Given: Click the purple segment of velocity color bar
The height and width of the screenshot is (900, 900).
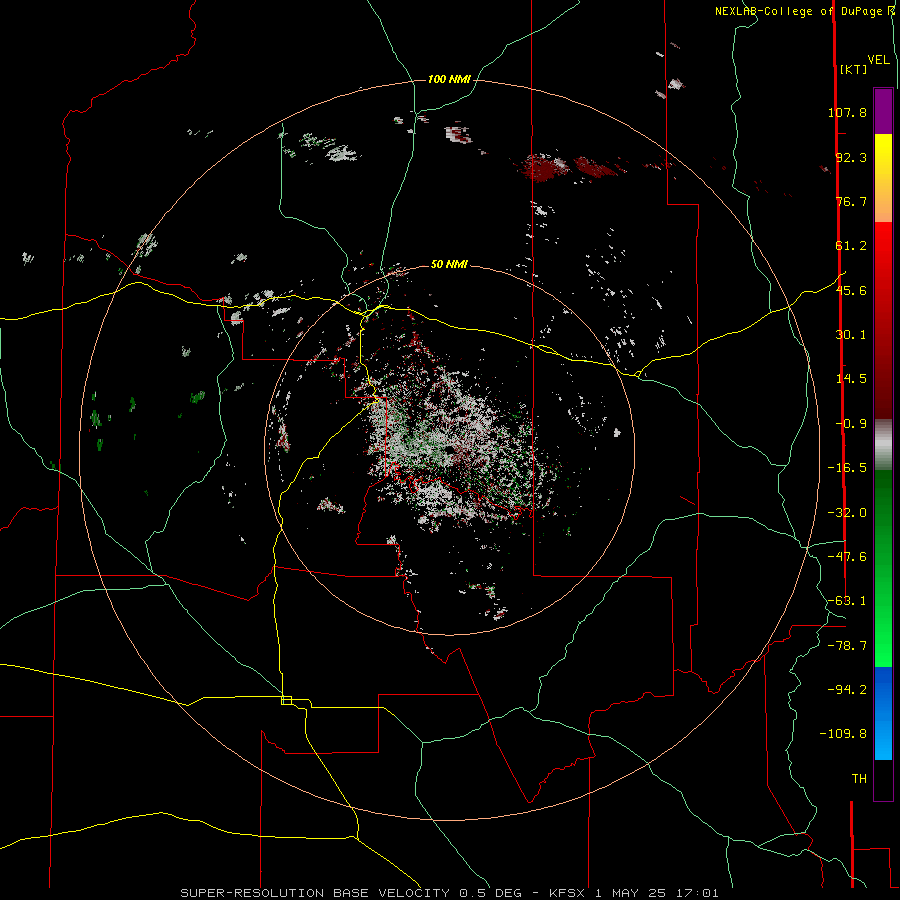Looking at the screenshot, I should point(883,112).
